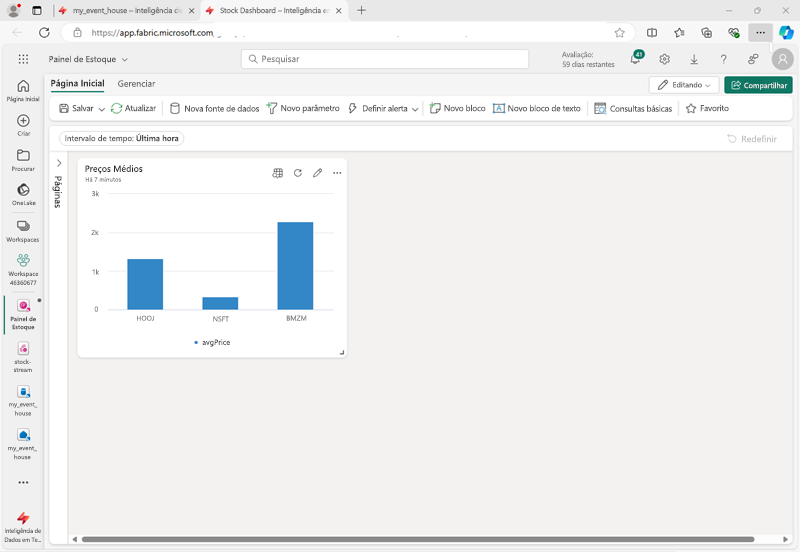Open OneLake from the sidebar
This screenshot has width=800, height=552.
click(23, 195)
